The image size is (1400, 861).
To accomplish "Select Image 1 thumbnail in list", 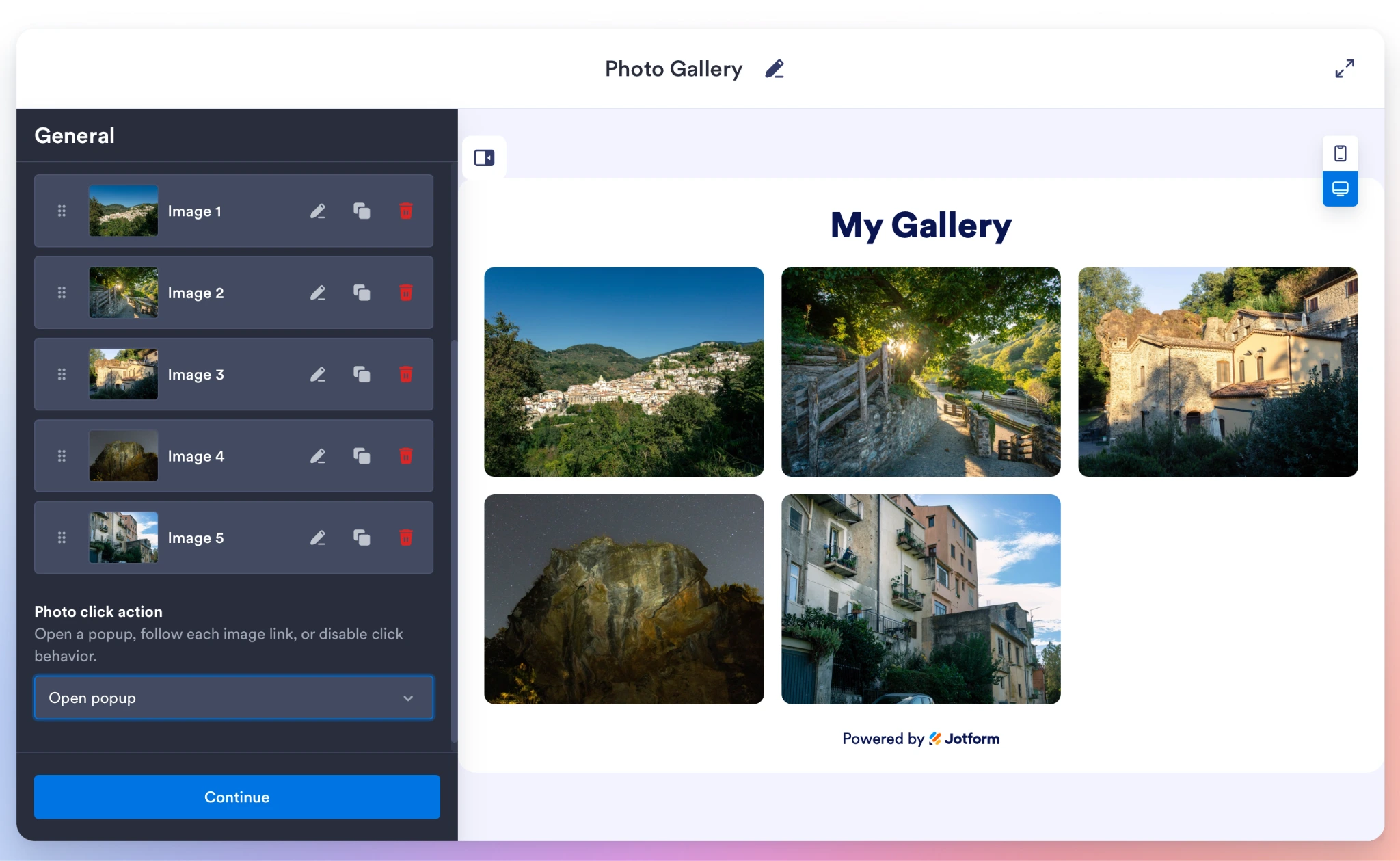I will pos(124,211).
